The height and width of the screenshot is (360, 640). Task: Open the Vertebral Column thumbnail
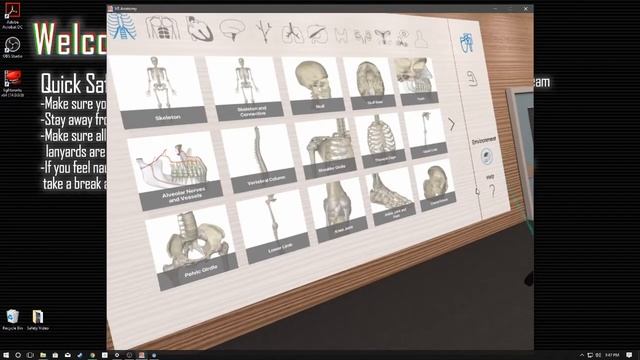(259, 158)
